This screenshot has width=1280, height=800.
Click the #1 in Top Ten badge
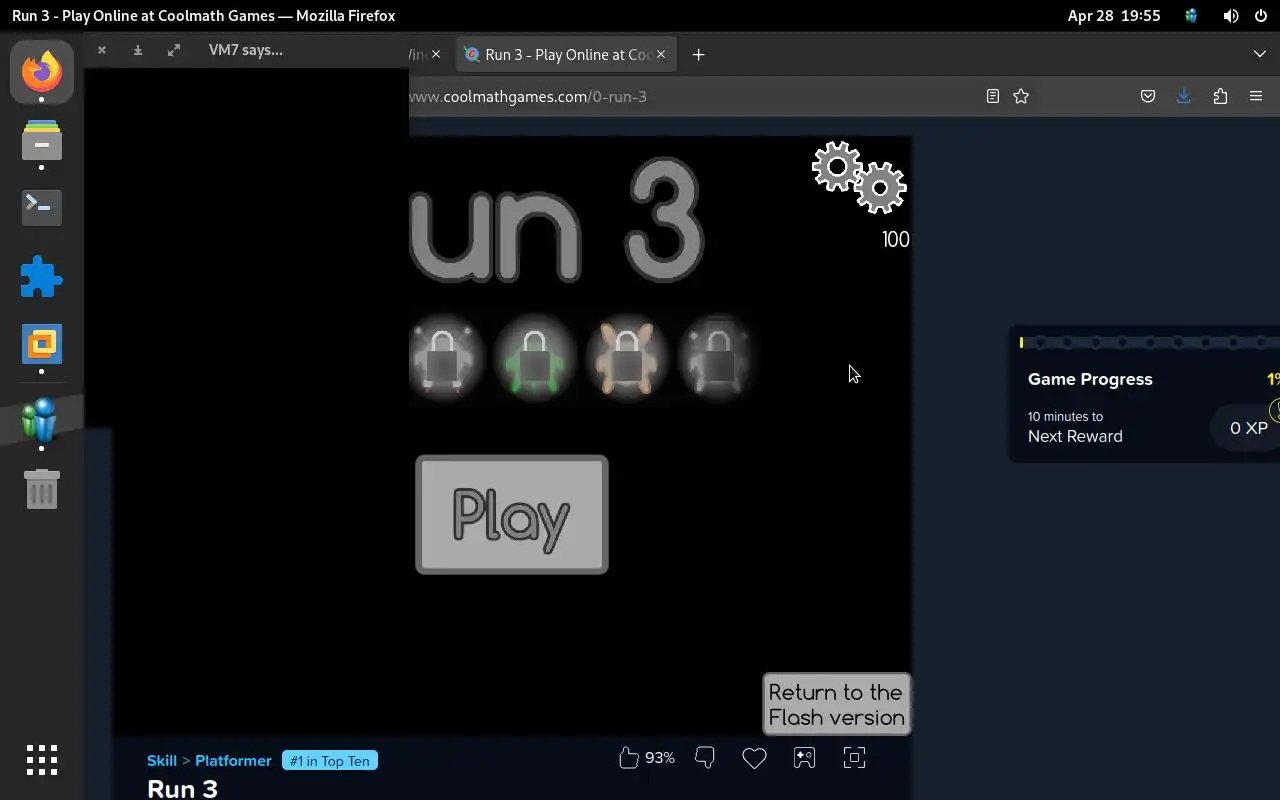[x=330, y=761]
